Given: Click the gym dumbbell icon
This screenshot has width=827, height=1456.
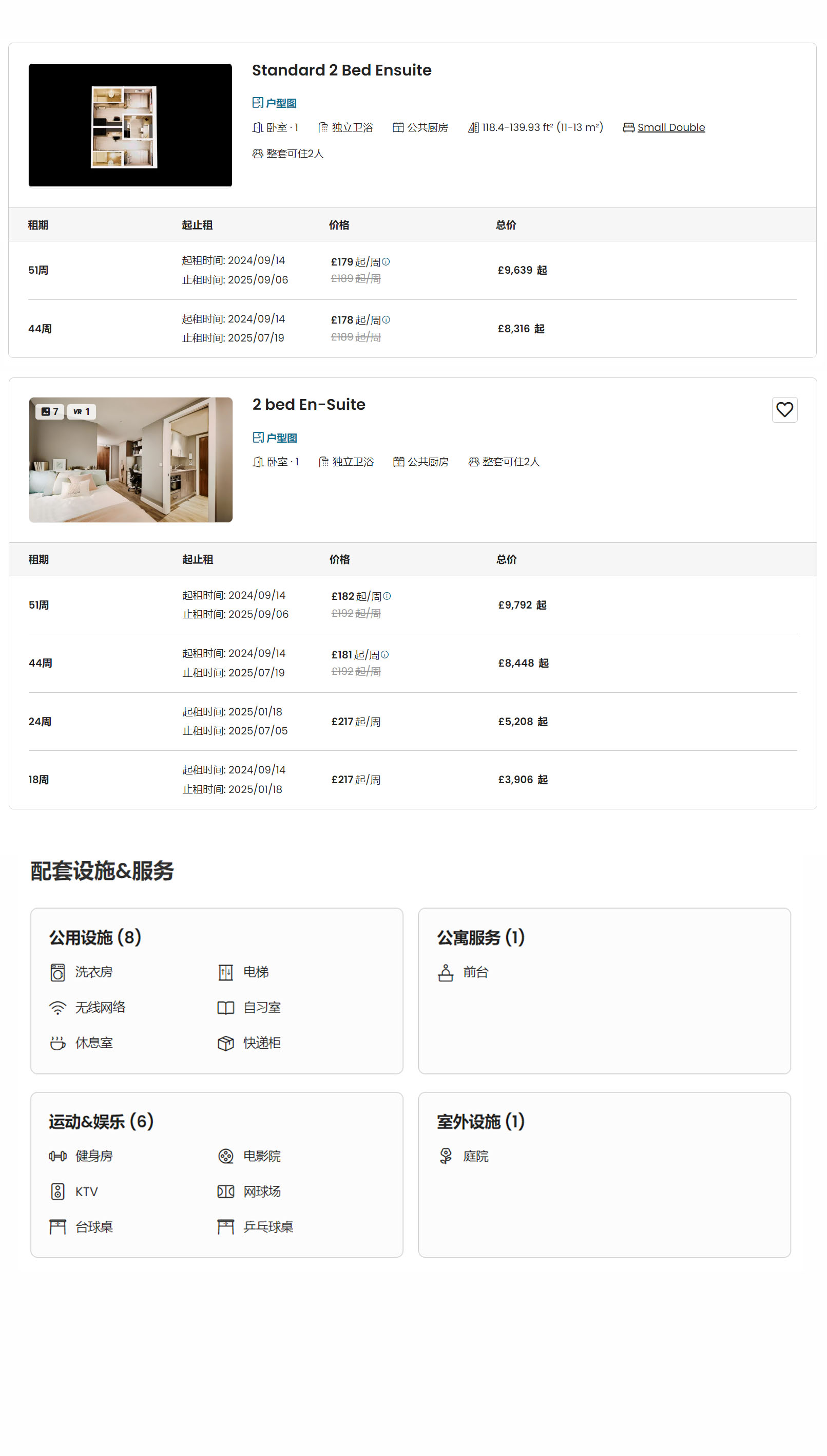Looking at the screenshot, I should pyautogui.click(x=57, y=1156).
